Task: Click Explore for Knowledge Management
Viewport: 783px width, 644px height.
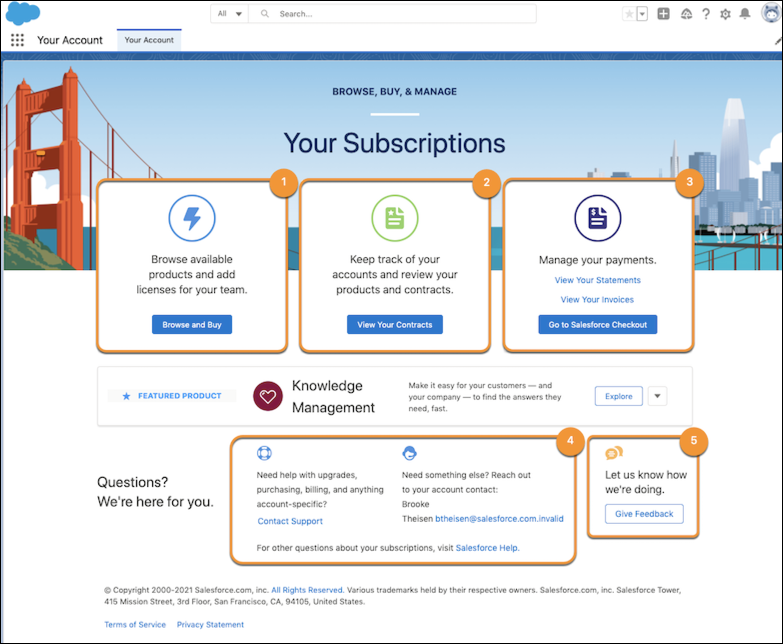Action: pos(619,396)
